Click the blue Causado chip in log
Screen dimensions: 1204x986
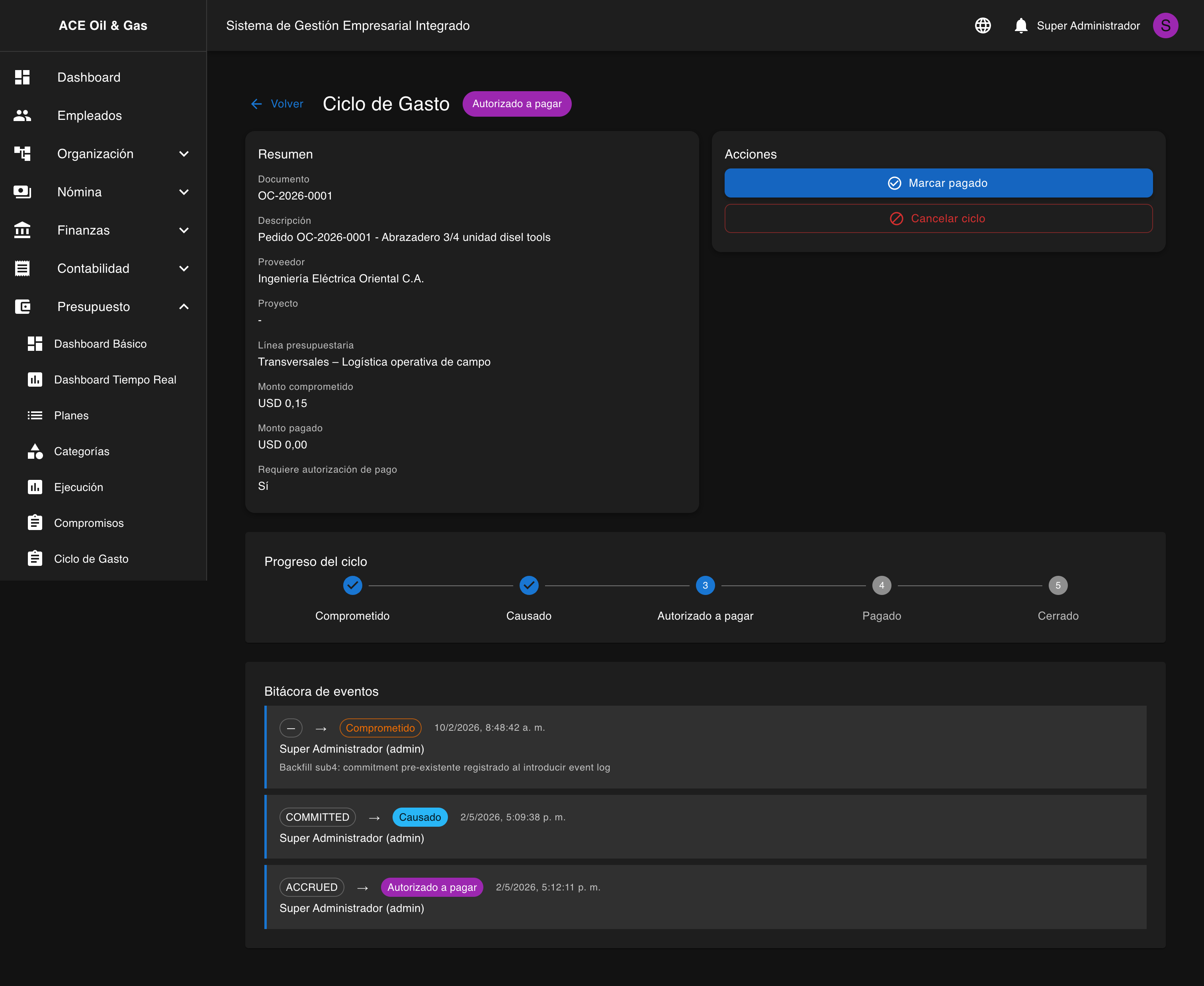click(420, 817)
